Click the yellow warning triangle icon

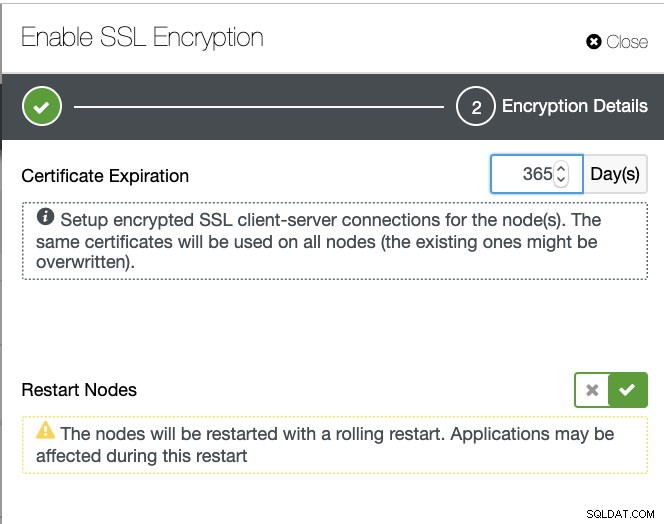coord(45,430)
